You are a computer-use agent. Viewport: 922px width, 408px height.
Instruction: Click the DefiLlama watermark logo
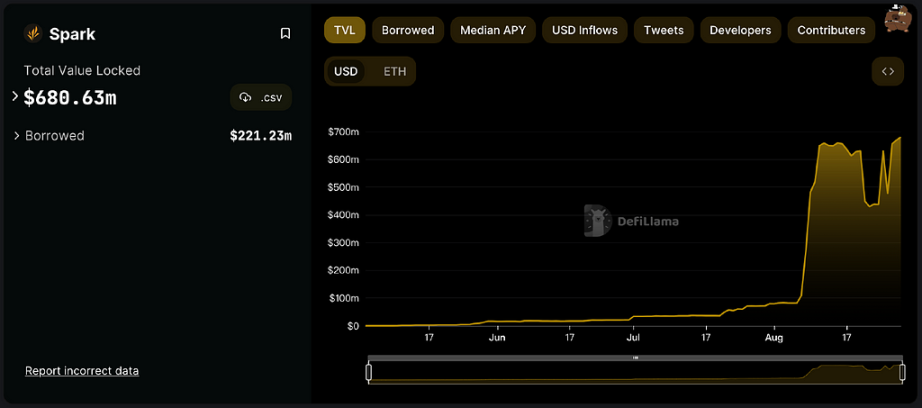[x=597, y=221]
